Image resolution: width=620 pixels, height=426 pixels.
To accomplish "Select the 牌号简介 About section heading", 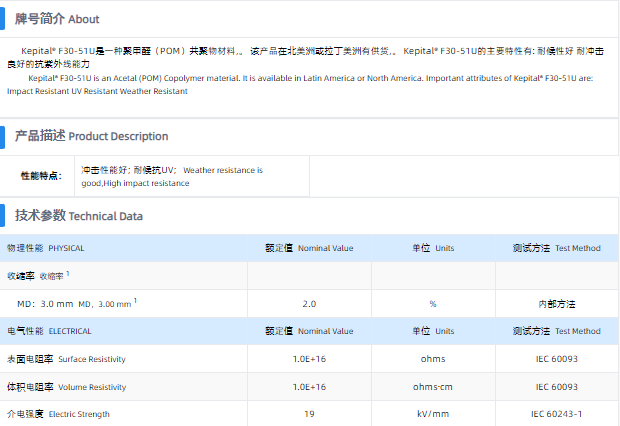I will point(57,19).
